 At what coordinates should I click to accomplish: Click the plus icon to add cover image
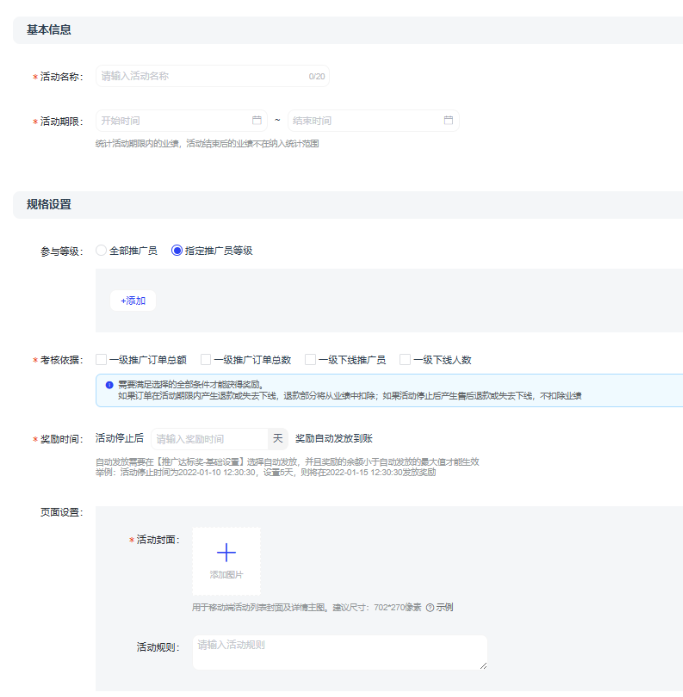tap(226, 552)
